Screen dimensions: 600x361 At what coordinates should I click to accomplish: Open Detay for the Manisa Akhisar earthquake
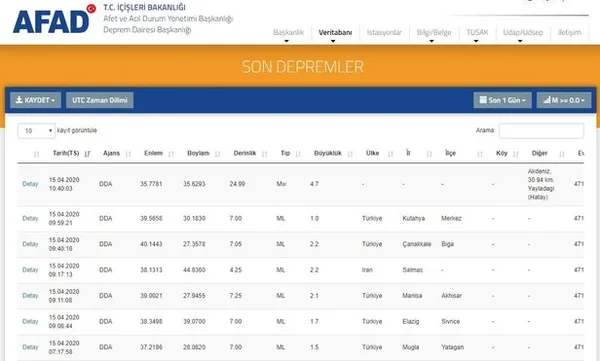tap(30, 296)
